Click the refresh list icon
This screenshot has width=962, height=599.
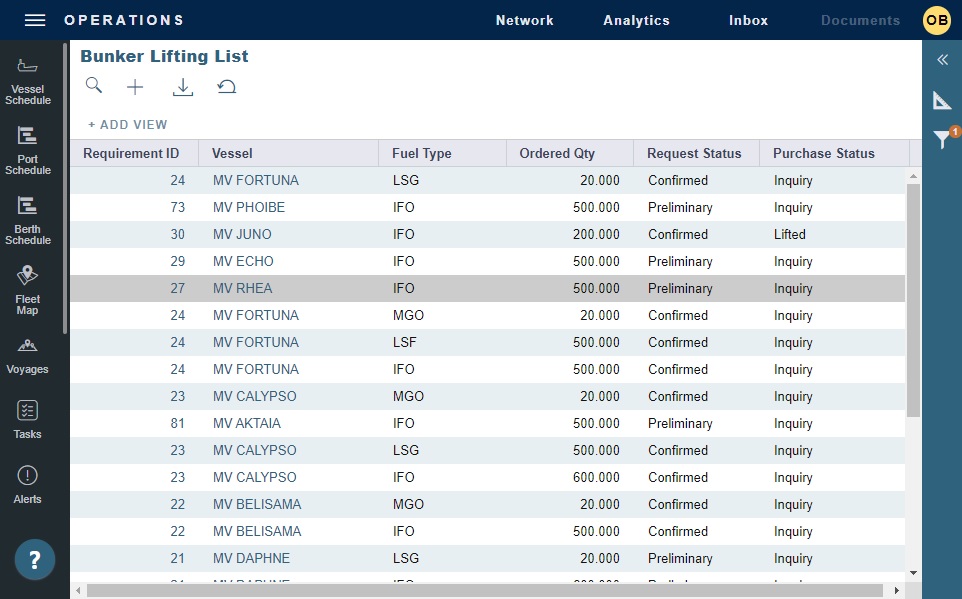pyautogui.click(x=227, y=87)
